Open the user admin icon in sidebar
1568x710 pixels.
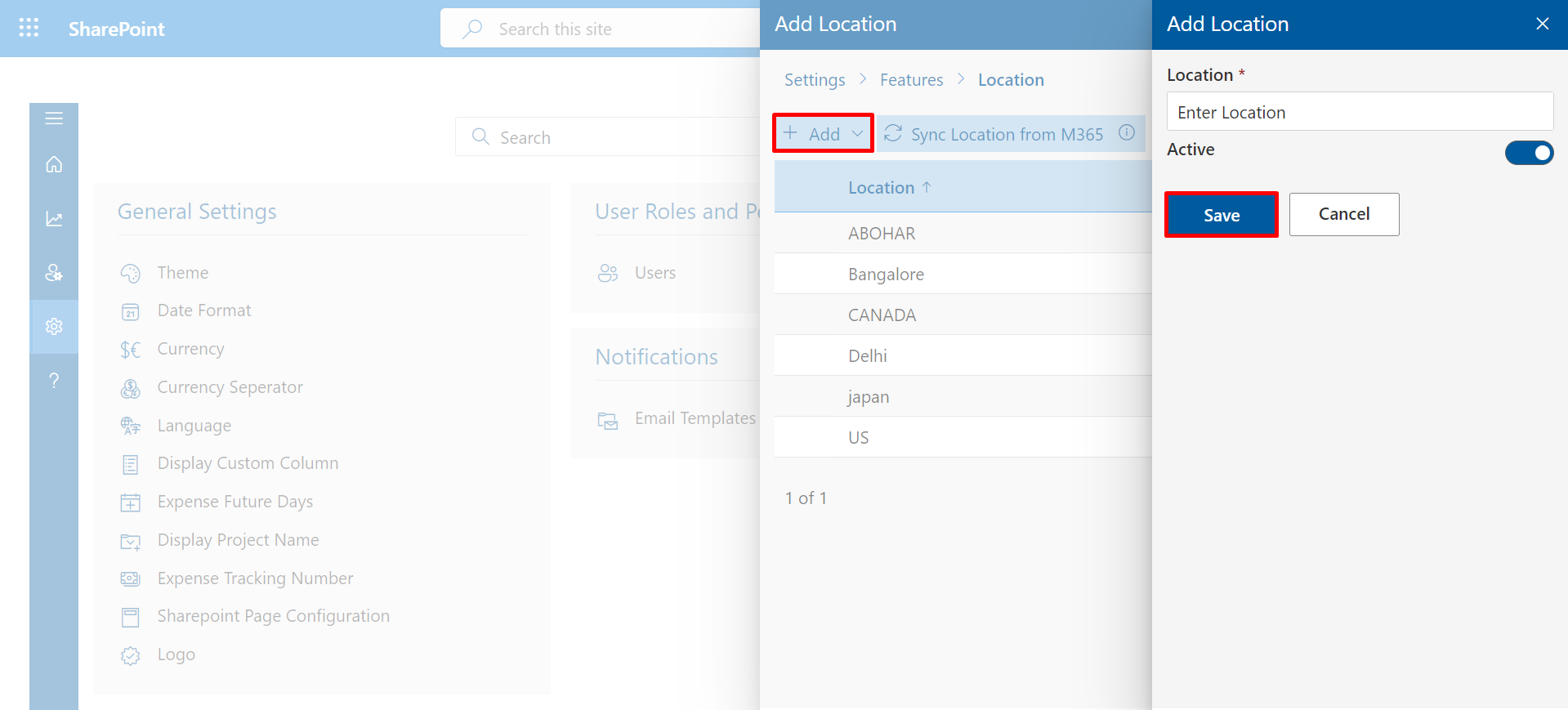tap(54, 272)
